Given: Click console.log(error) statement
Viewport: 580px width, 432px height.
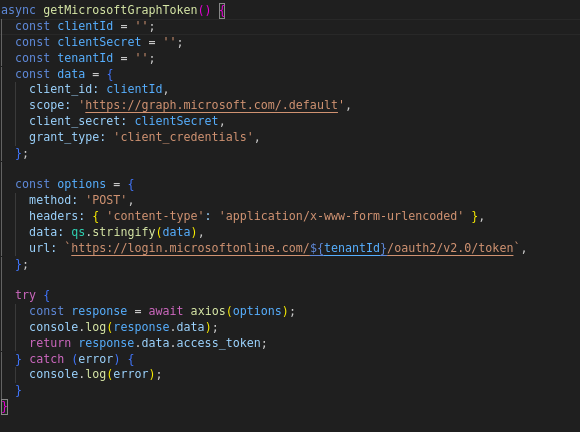Looking at the screenshot, I should (x=95, y=374).
